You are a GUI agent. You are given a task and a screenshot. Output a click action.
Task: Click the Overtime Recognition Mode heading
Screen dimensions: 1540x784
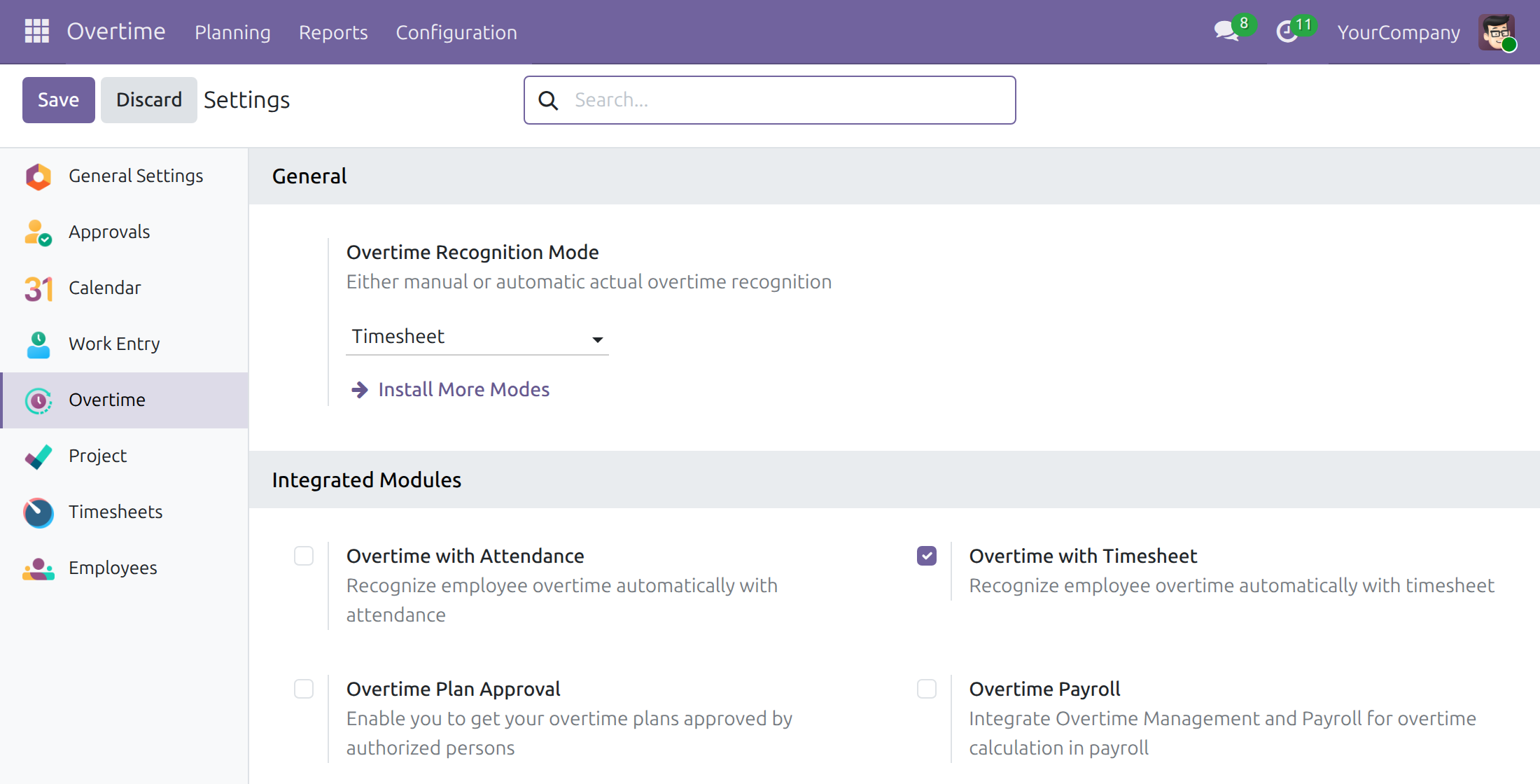tap(472, 253)
